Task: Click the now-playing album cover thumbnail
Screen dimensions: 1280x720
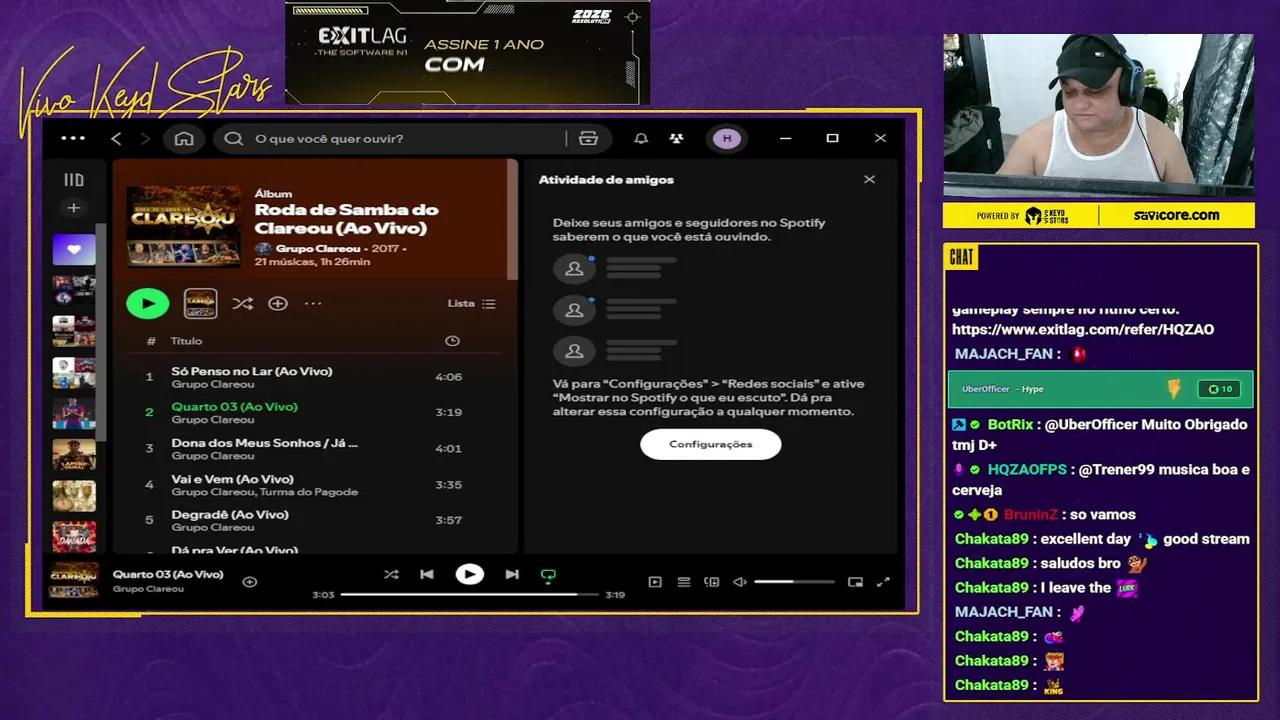Action: coord(74,581)
